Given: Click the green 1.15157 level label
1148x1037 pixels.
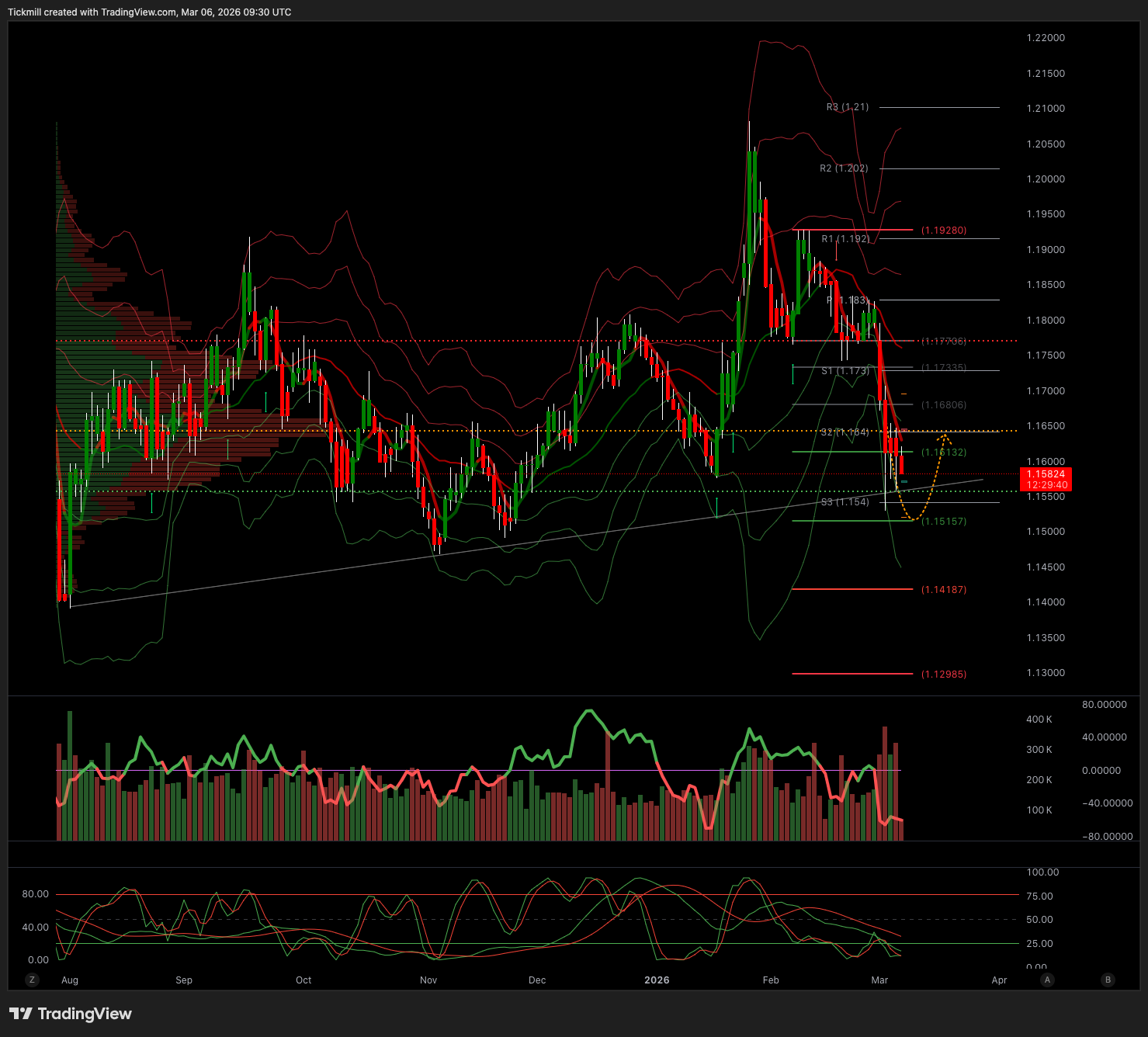Looking at the screenshot, I should [943, 522].
